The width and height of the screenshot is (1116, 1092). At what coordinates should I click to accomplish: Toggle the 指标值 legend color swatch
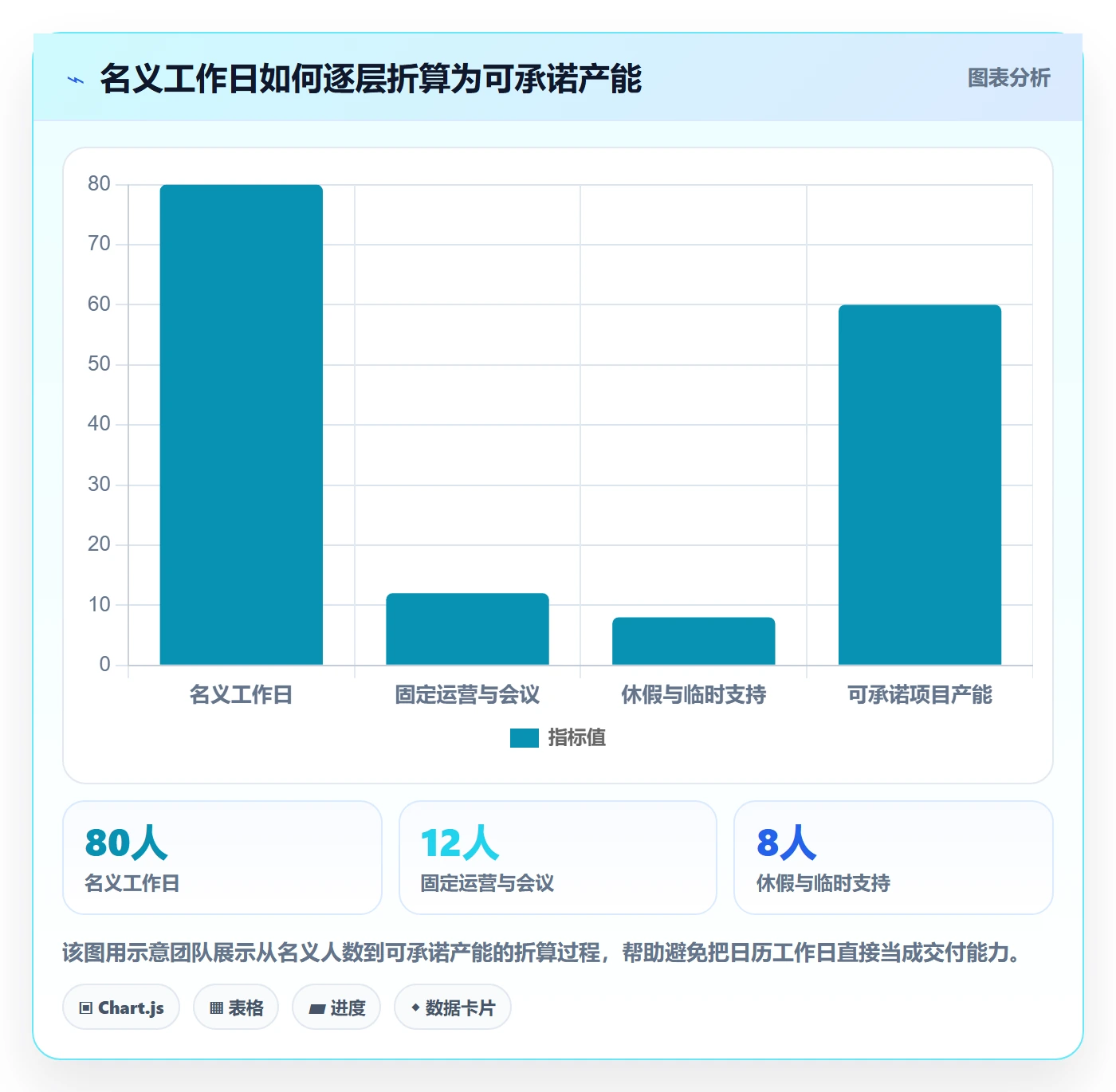click(525, 738)
